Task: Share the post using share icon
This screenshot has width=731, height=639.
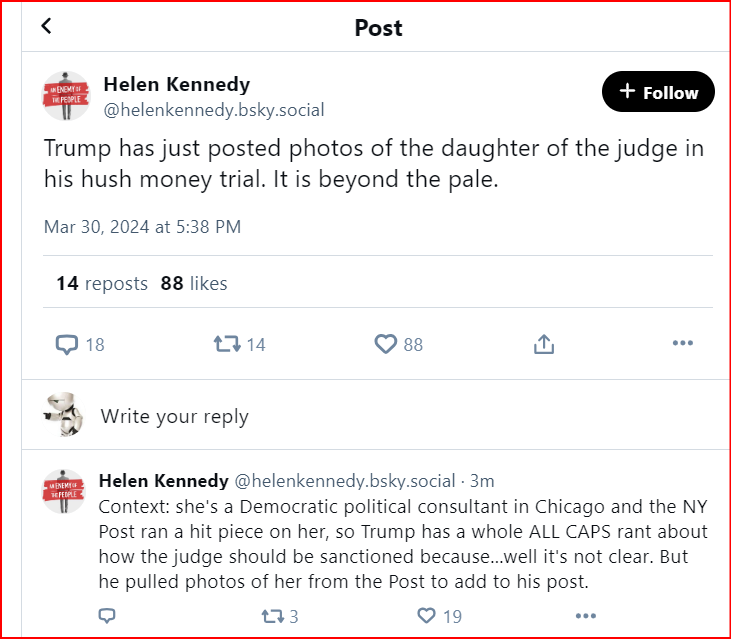Action: point(544,344)
